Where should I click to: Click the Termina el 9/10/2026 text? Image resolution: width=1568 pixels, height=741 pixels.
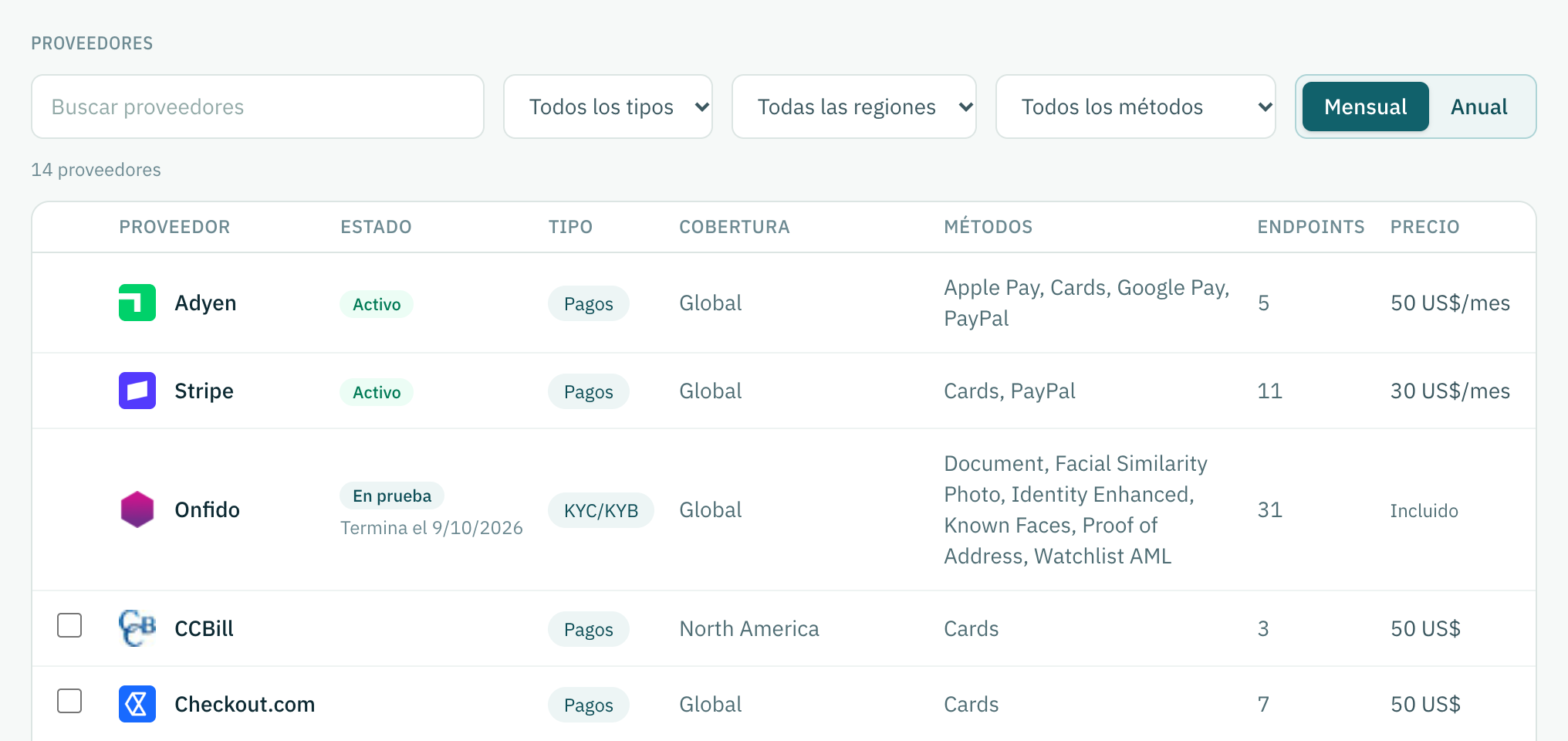(431, 528)
